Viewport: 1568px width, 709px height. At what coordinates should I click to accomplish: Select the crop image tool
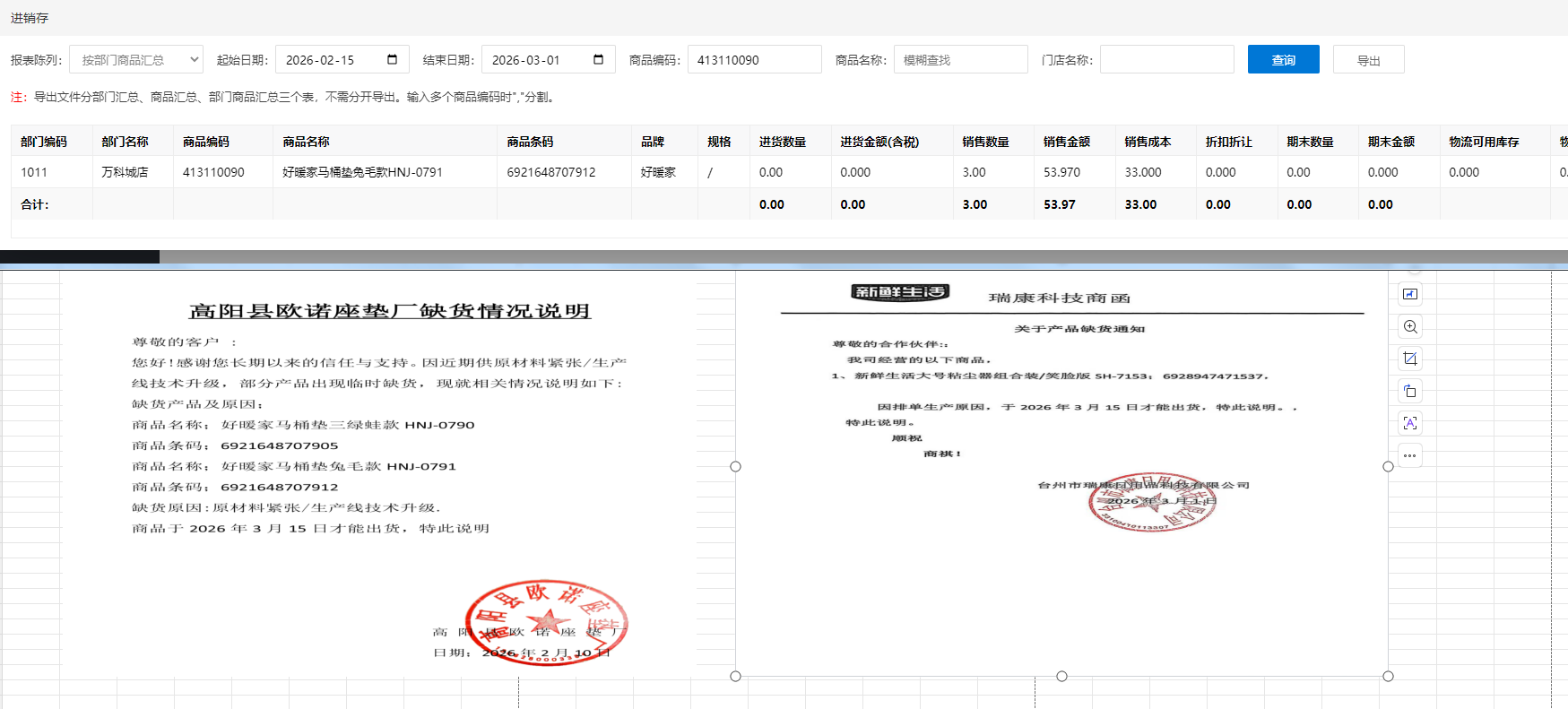pyautogui.click(x=1410, y=359)
